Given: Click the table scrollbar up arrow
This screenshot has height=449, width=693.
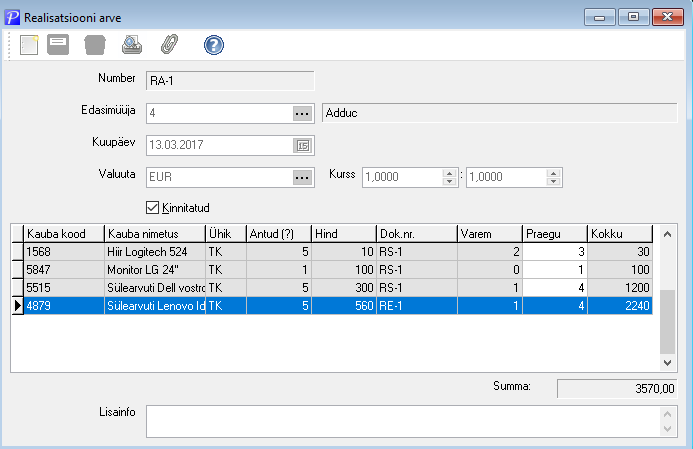Looking at the screenshot, I should pos(667,234).
